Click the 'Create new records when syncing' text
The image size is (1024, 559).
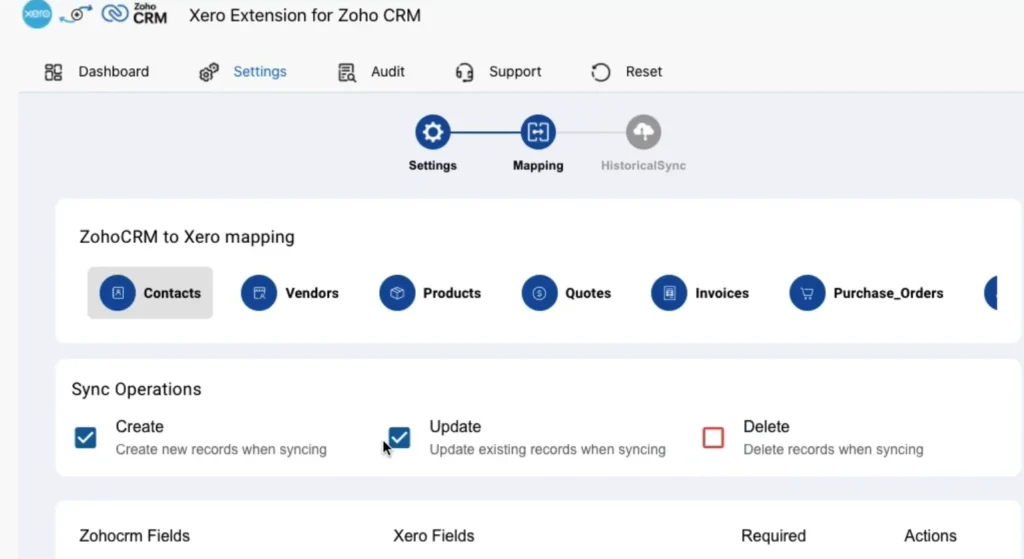tap(221, 449)
